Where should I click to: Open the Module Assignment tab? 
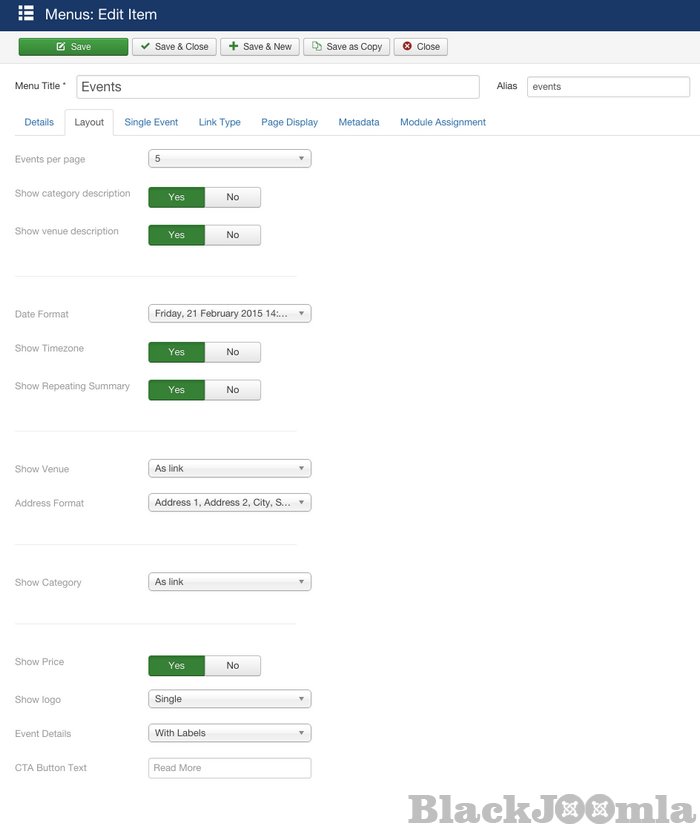(x=442, y=122)
